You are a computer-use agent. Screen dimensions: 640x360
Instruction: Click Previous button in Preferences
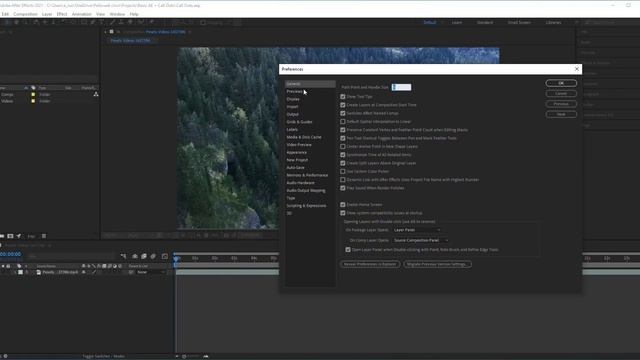tap(561, 104)
